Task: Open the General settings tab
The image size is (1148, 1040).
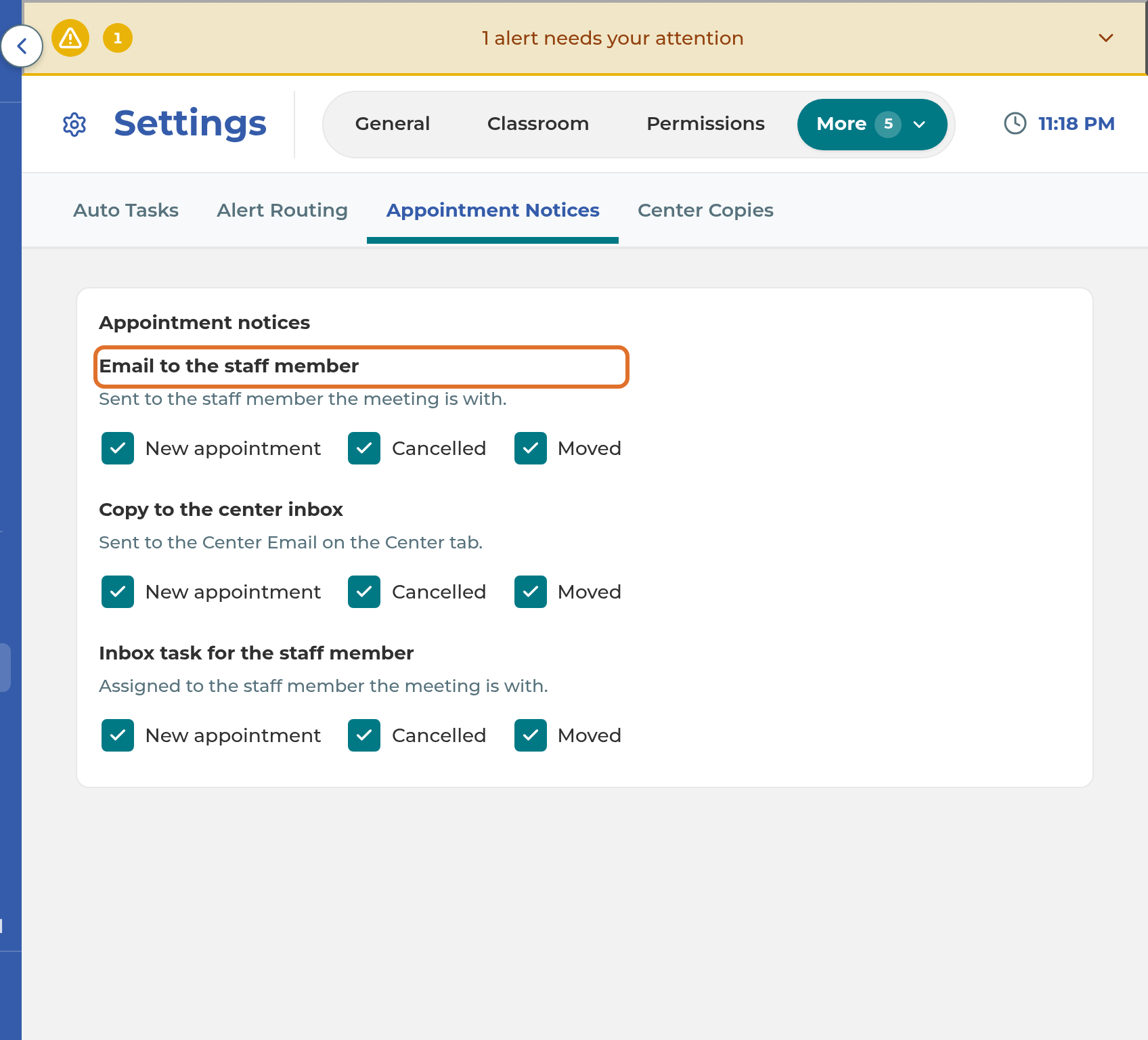Action: click(x=393, y=124)
